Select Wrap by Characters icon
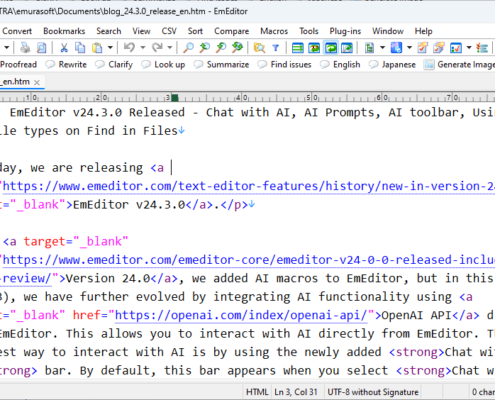495x400 pixels. coord(314,48)
